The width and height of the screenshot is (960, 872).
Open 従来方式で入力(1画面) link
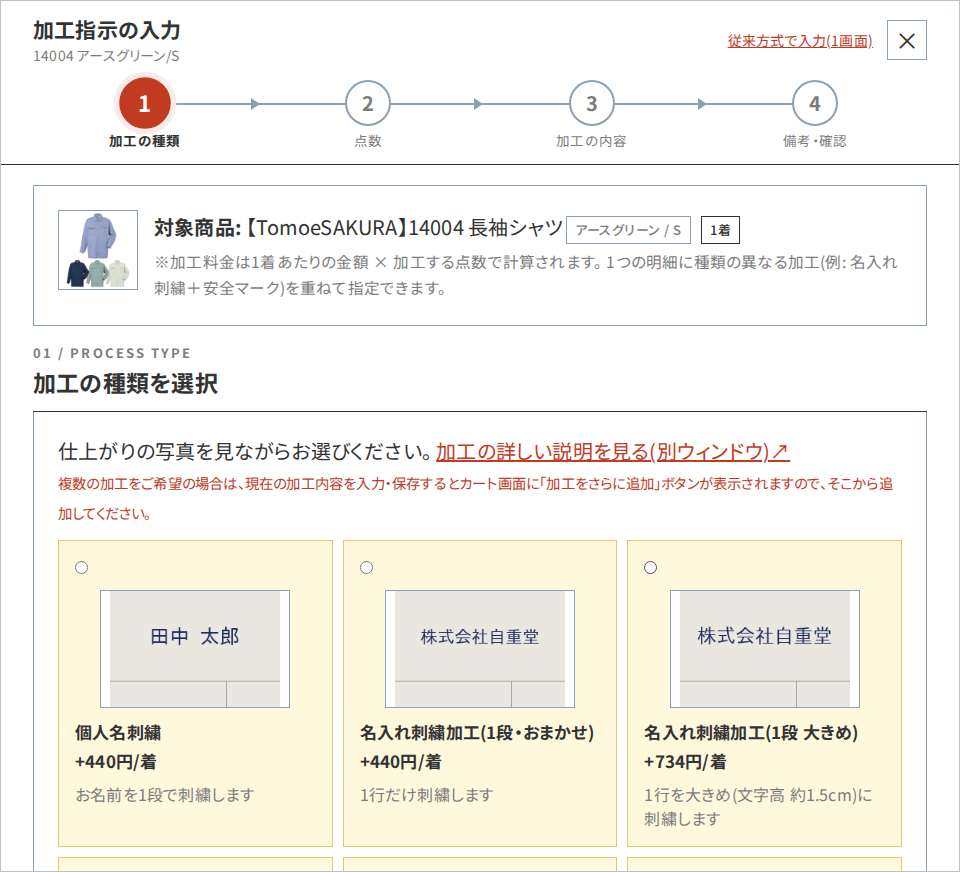click(x=800, y=41)
